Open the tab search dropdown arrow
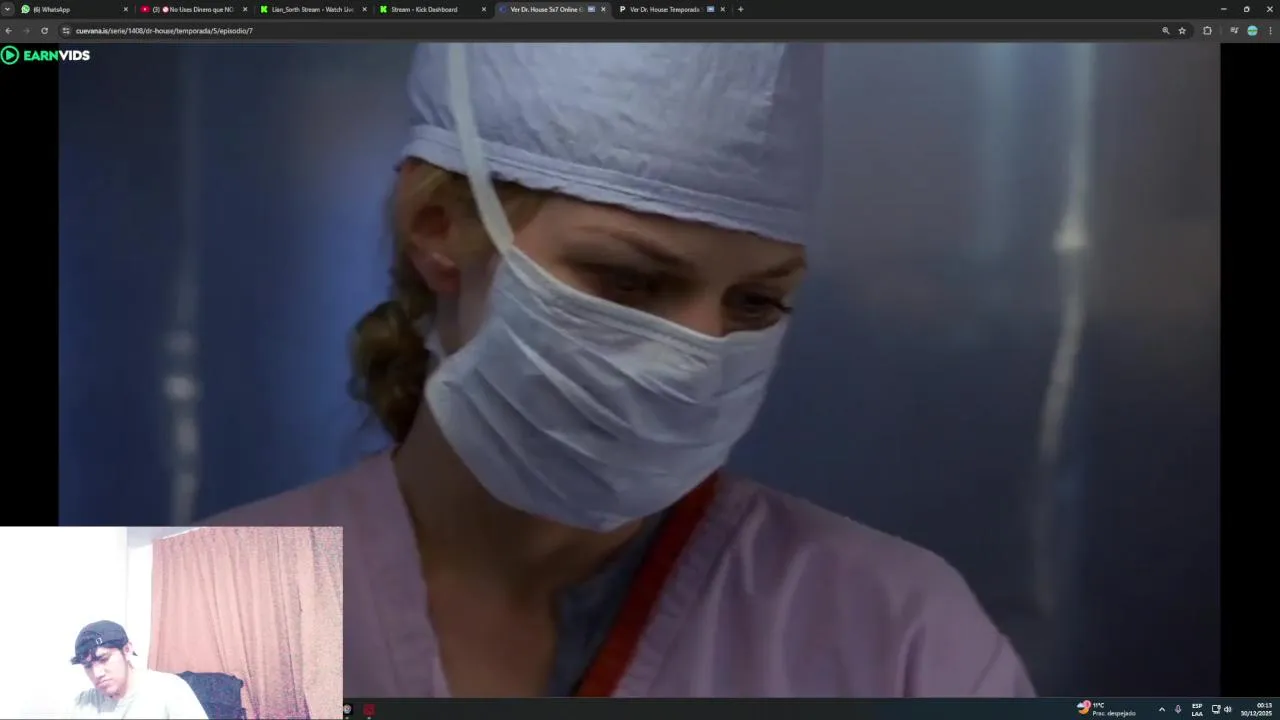 click(x=7, y=9)
